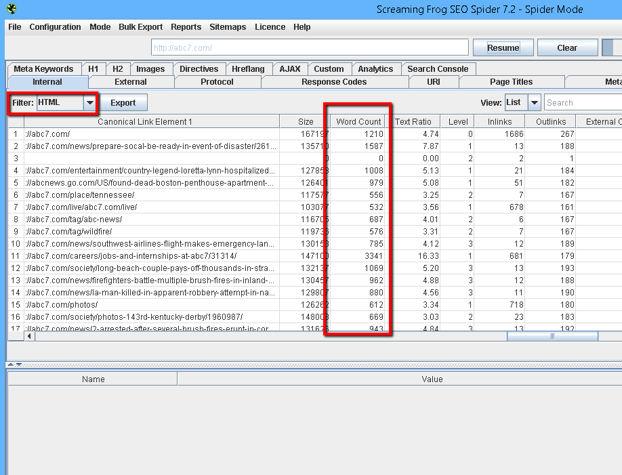Select the Response Codes tab
Image resolution: width=622 pixels, height=475 pixels.
pyautogui.click(x=334, y=82)
